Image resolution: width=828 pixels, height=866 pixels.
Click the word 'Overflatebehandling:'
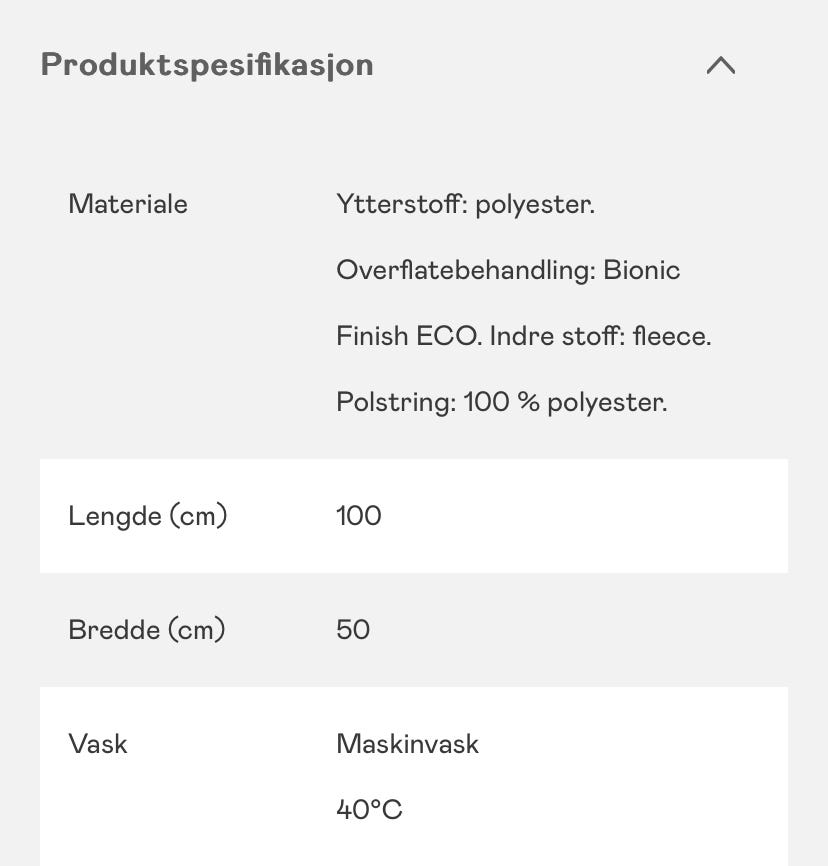click(x=466, y=270)
